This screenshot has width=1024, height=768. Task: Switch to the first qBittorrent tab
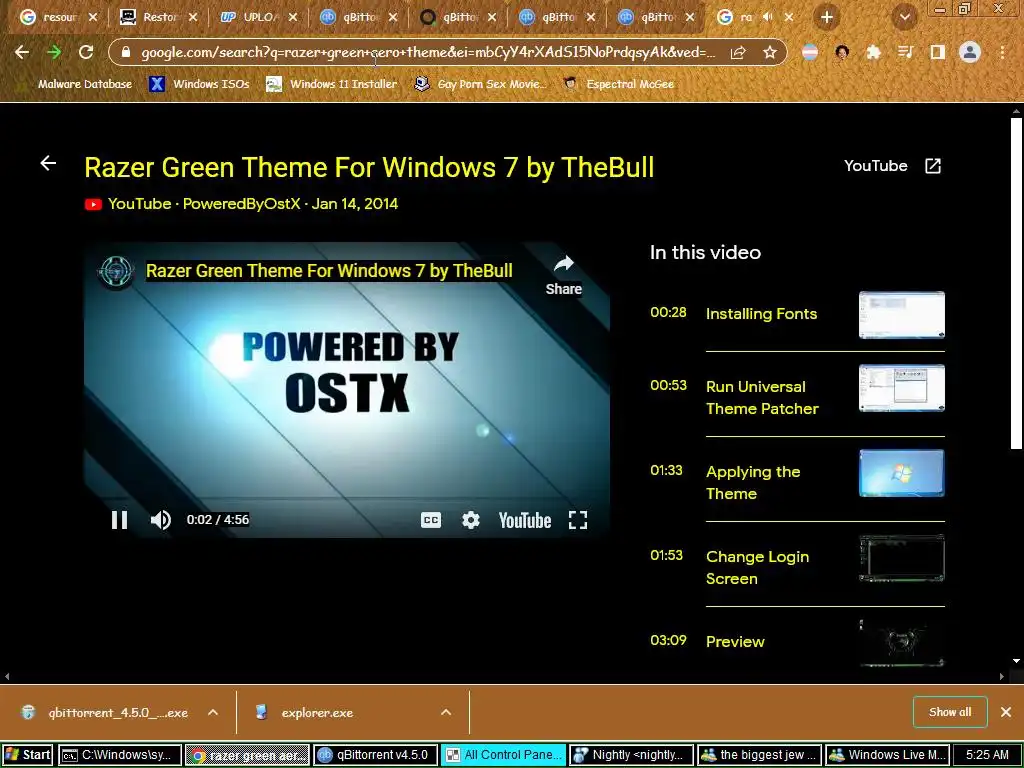359,17
